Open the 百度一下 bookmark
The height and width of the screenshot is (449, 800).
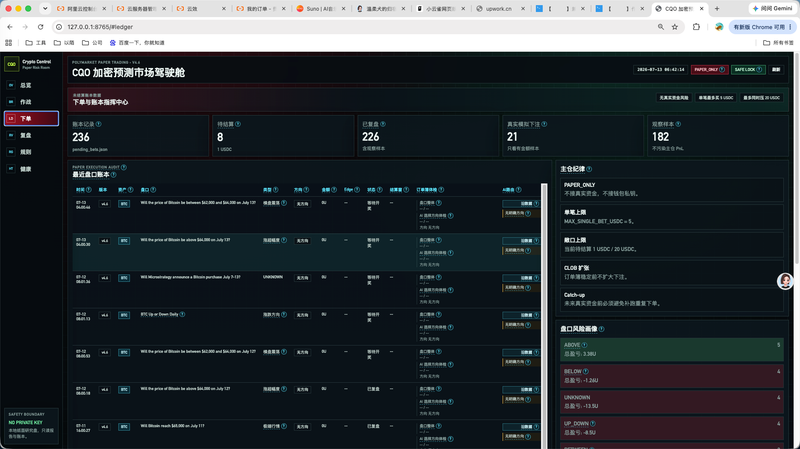pyautogui.click(x=137, y=43)
